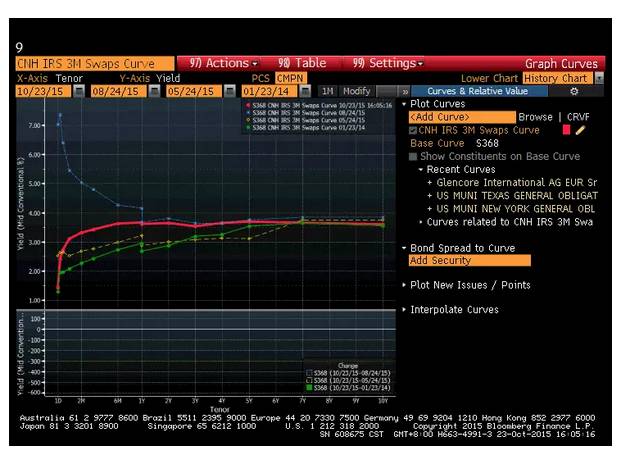Click the History Chart selection field
Viewport: 624px width, 456px height.
[x=558, y=78]
